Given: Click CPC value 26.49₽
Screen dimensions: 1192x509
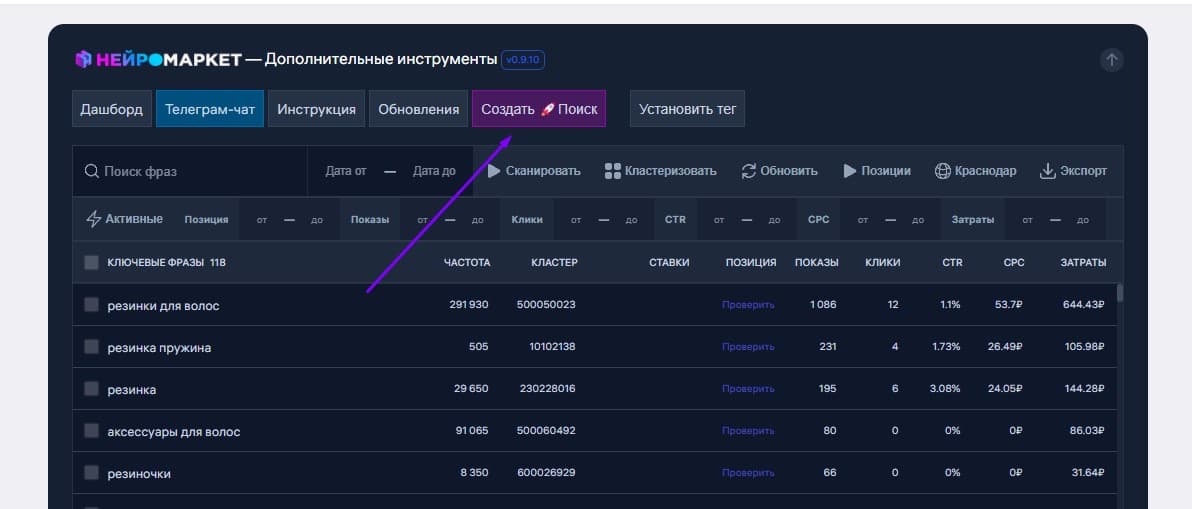Looking at the screenshot, I should (1007, 346).
